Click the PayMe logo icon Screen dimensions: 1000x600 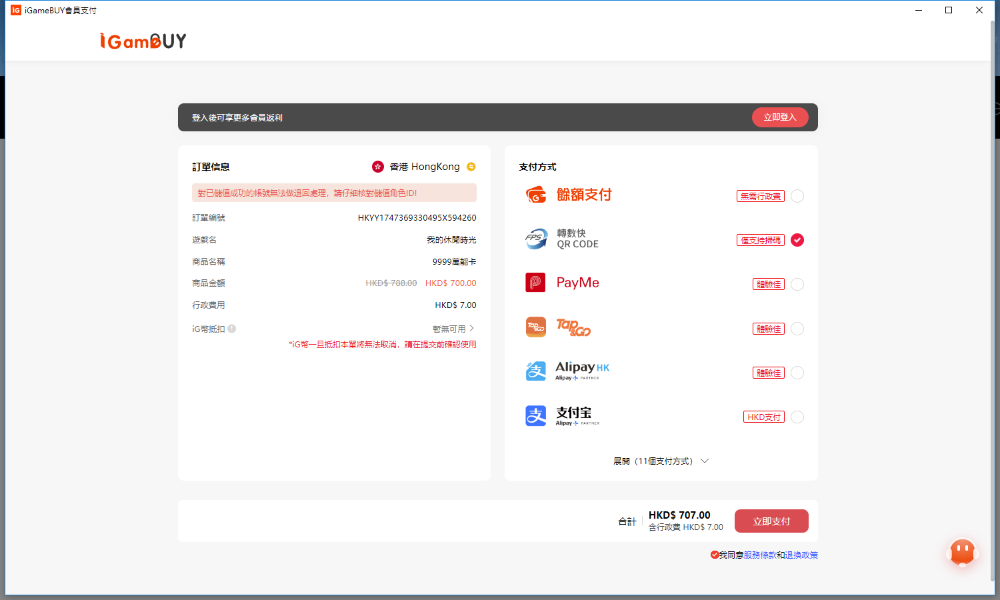point(536,283)
